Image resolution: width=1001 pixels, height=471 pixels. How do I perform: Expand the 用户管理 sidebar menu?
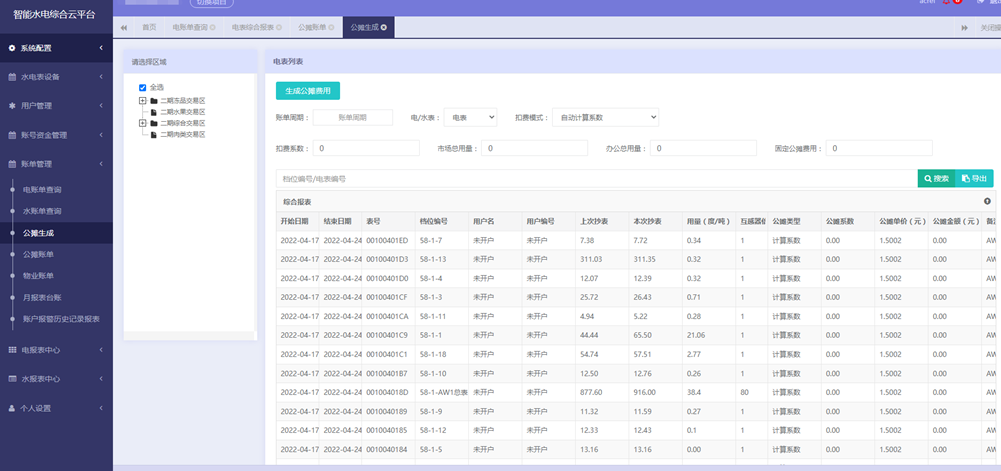[56, 106]
